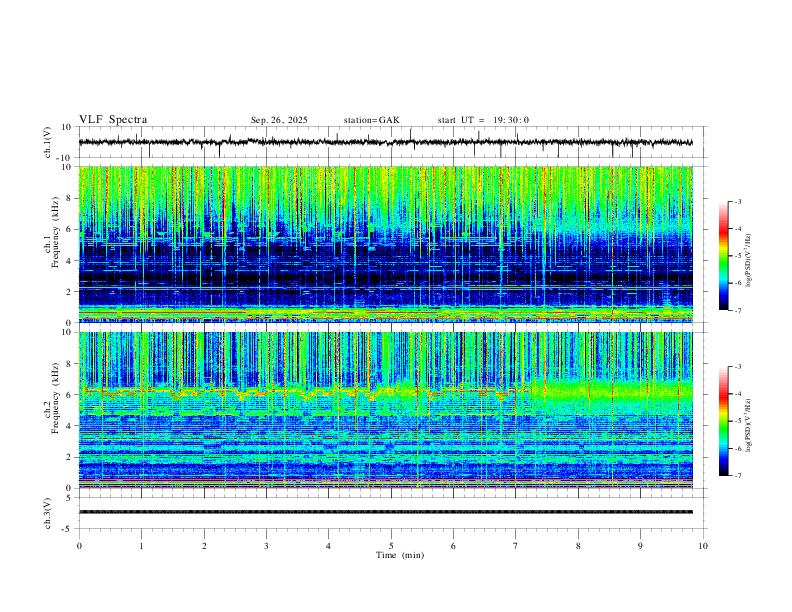The image size is (792, 612).
Task: Click tick label "5" on the time axis
Action: click(x=391, y=546)
